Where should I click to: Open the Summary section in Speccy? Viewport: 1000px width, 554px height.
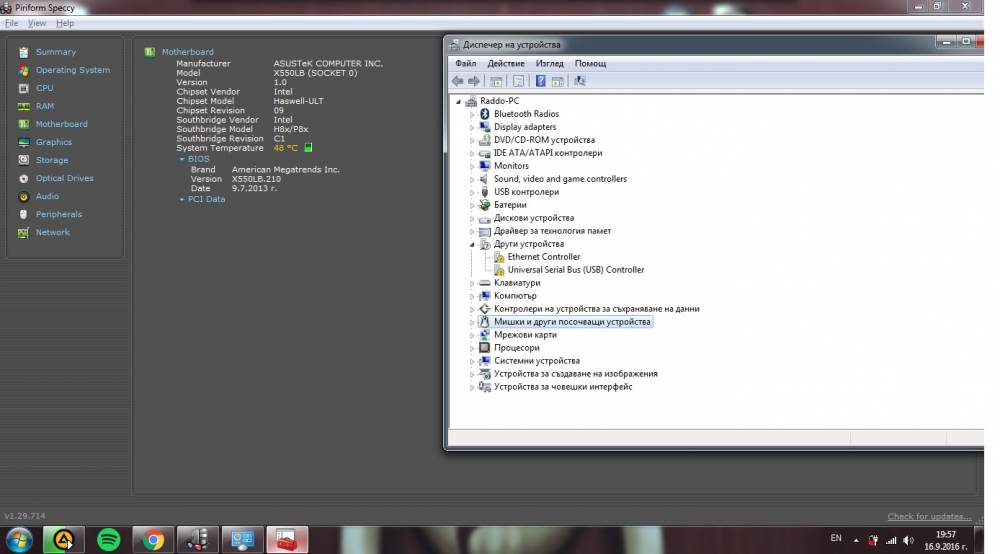coord(55,52)
